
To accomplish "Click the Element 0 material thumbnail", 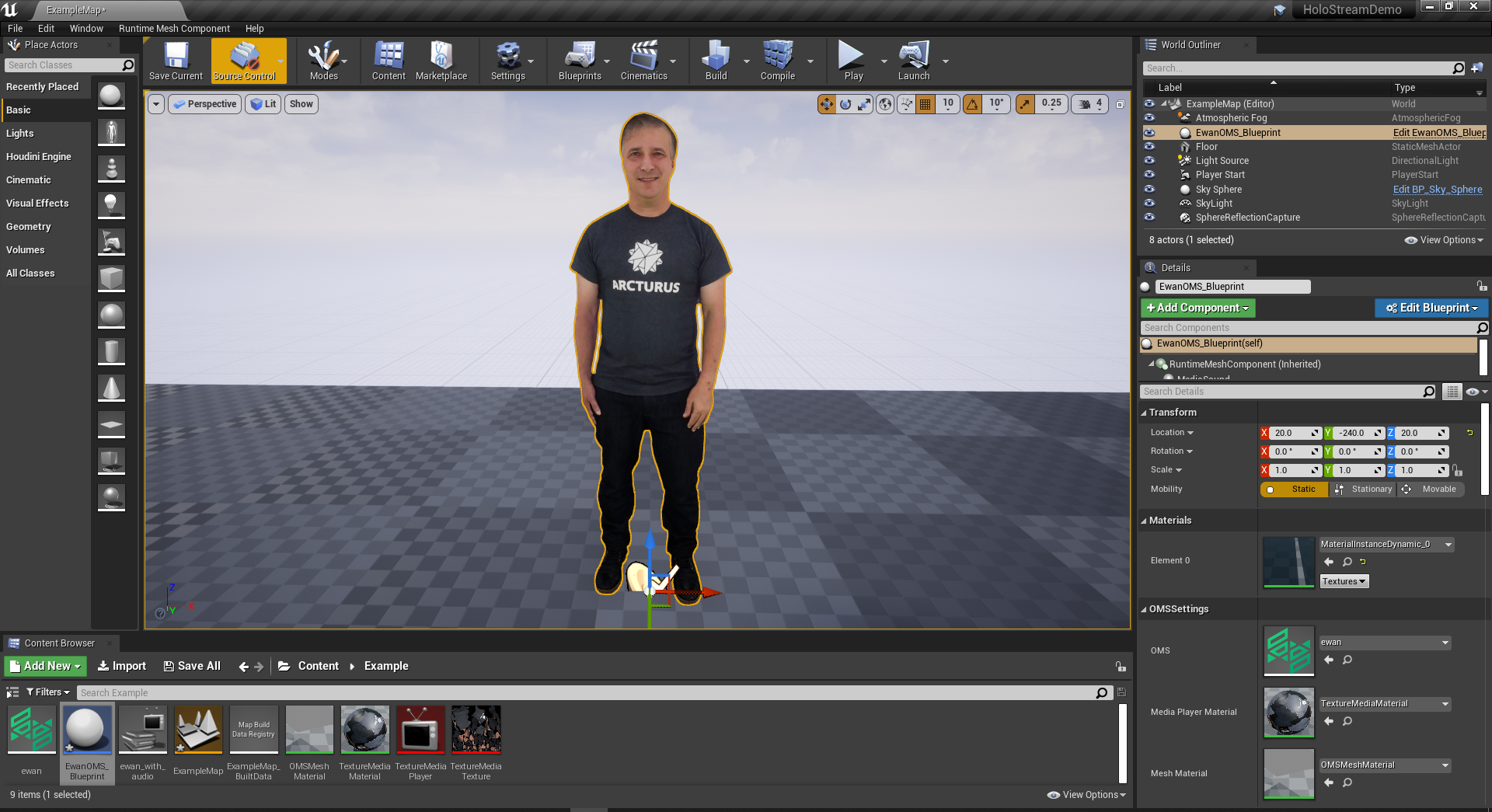I will 1288,562.
